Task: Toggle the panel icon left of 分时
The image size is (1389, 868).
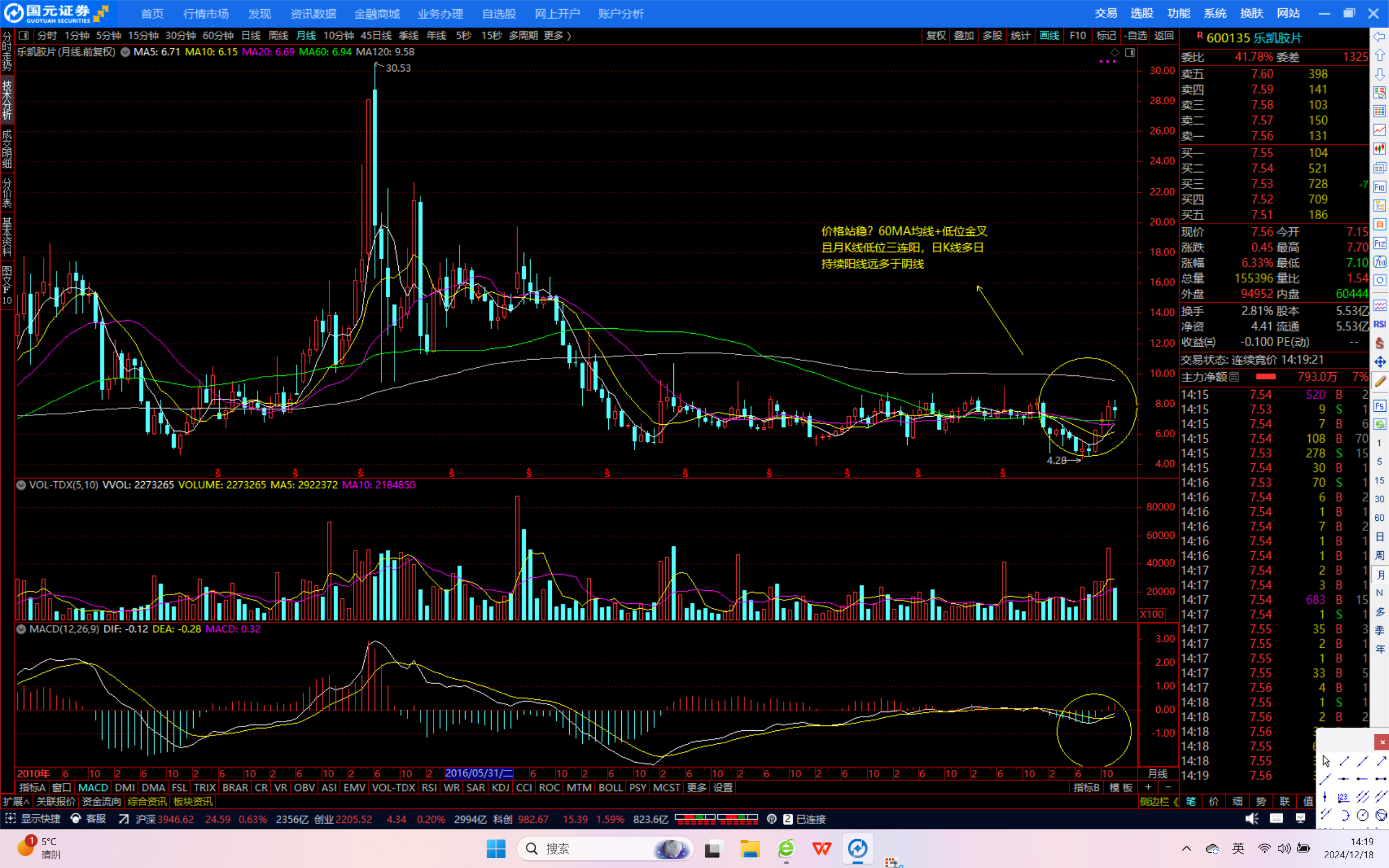Action: (23, 36)
